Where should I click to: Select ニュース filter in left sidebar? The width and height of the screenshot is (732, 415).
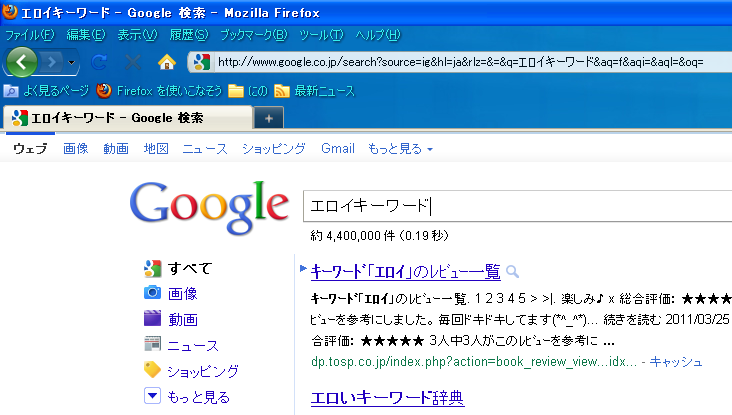point(193,345)
